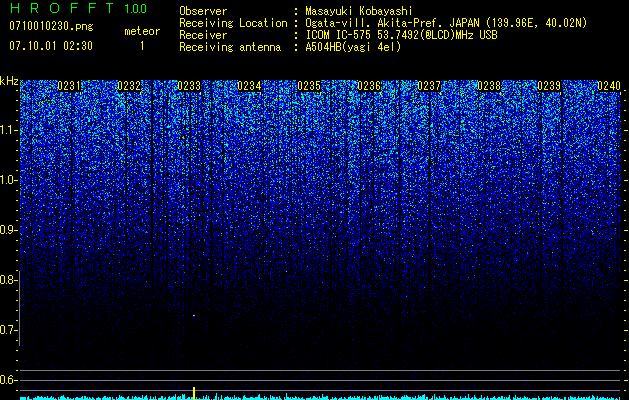Click the Receiving antenna label
Image resolution: width=629 pixels, height=400 pixels.
(230, 47)
